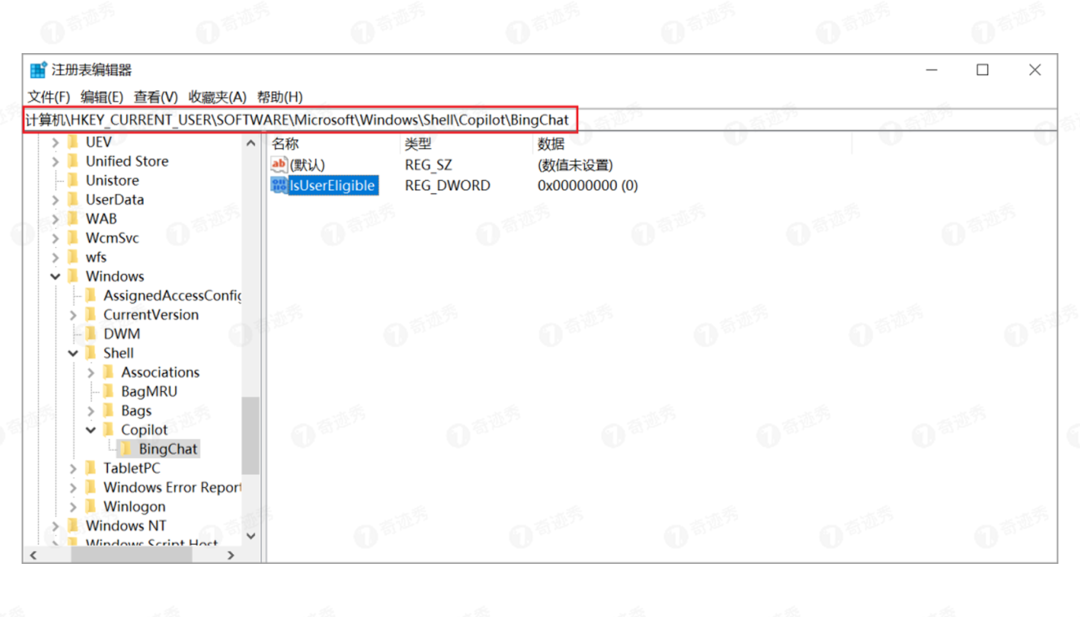Select the BagMRU folder icon
Image resolution: width=1080 pixels, height=617 pixels.
[x=109, y=391]
